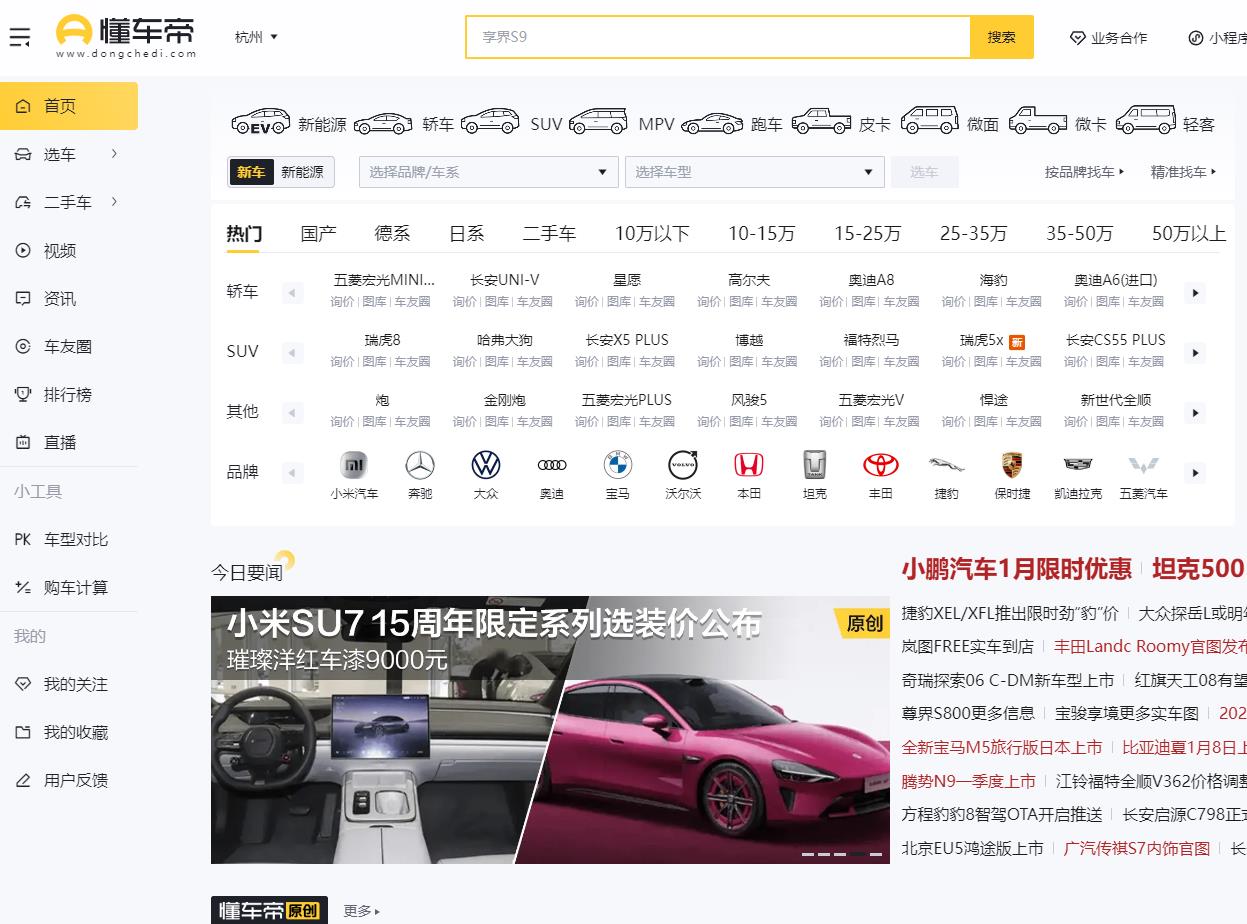
Task: Show next cars in the 轿车 row
Action: (1195, 293)
